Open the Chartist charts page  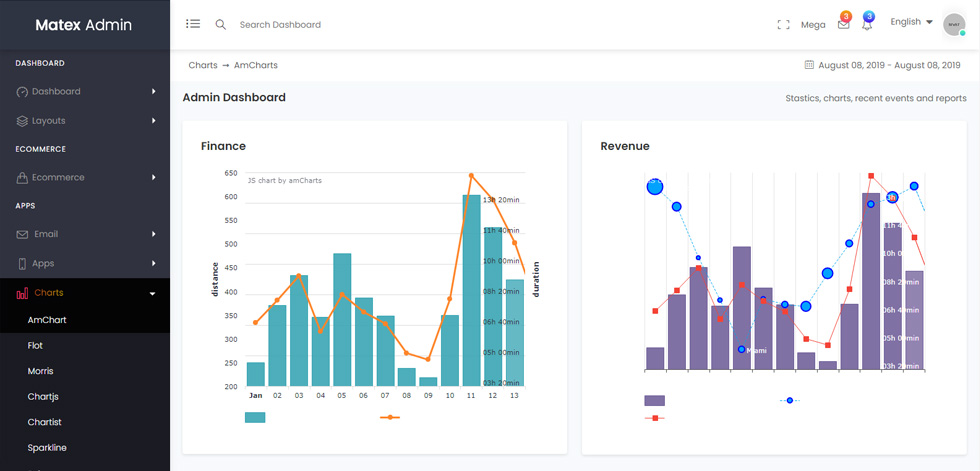[44, 422]
